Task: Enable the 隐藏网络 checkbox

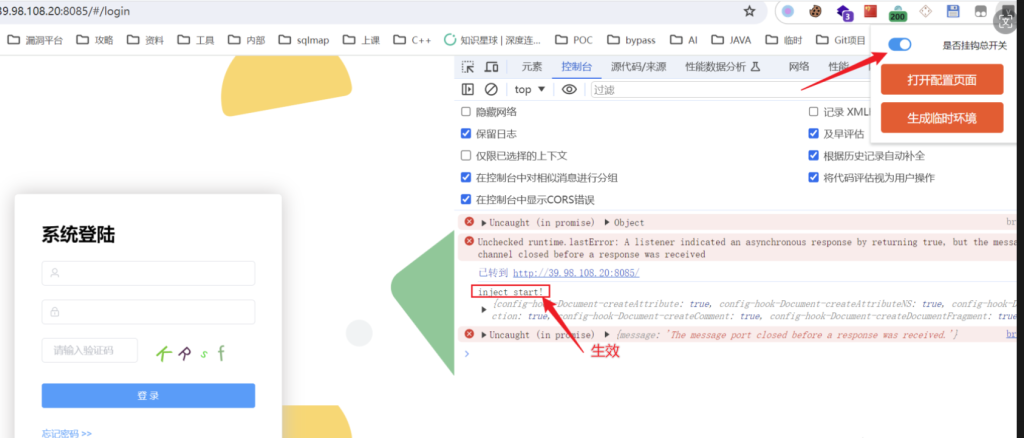Action: point(466,112)
